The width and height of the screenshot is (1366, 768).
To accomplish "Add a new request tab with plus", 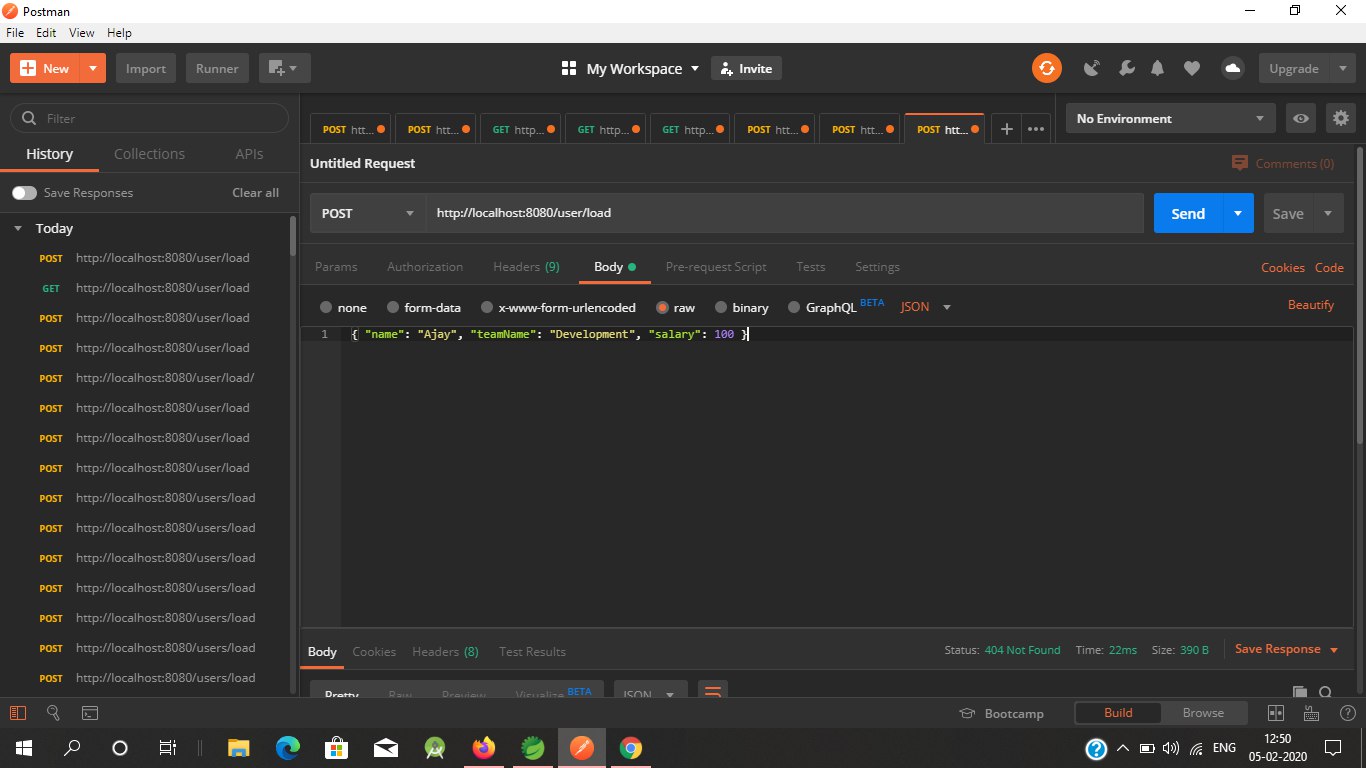I will pos(1007,129).
